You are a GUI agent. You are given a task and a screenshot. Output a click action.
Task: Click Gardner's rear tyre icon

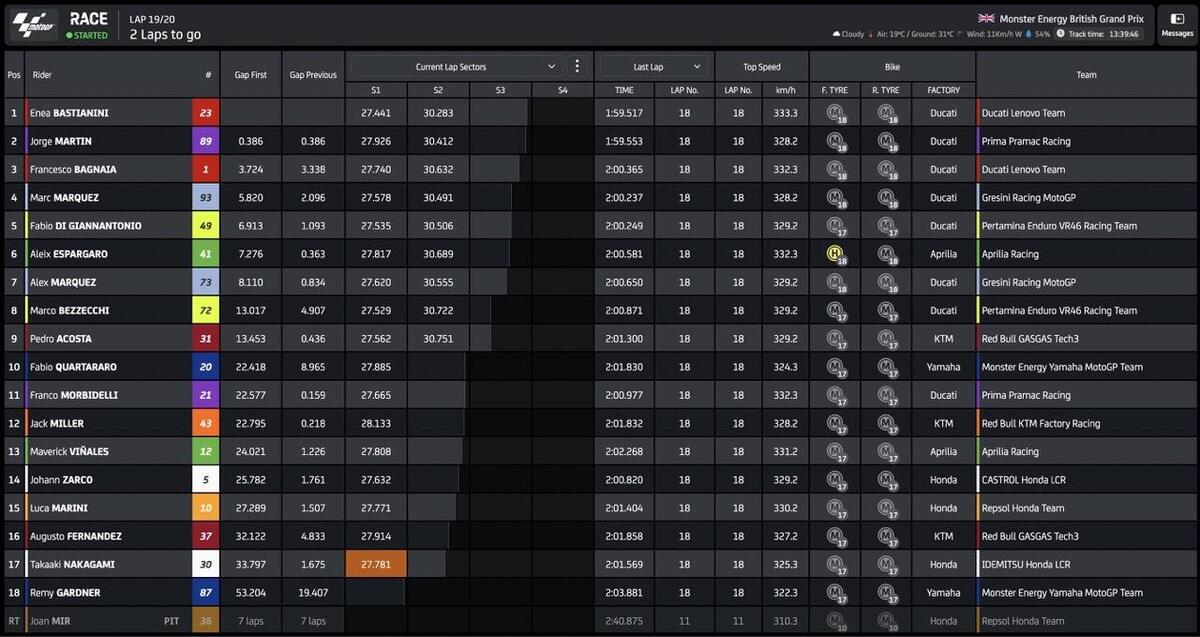885,593
